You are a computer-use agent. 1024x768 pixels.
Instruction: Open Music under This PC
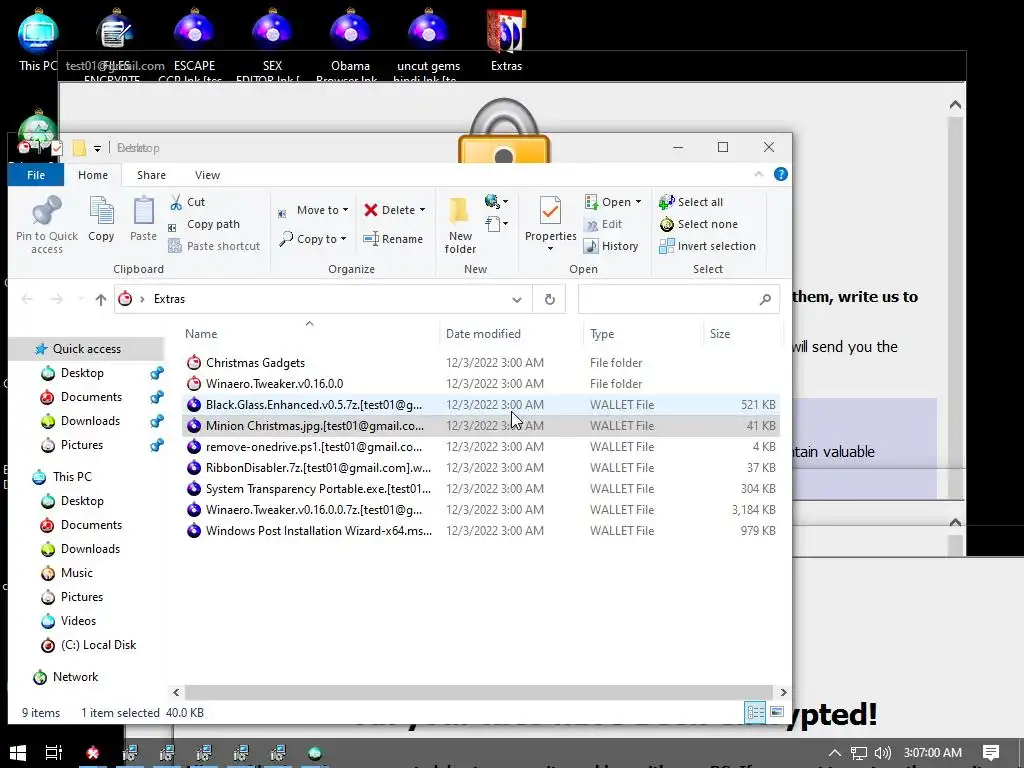pos(76,573)
